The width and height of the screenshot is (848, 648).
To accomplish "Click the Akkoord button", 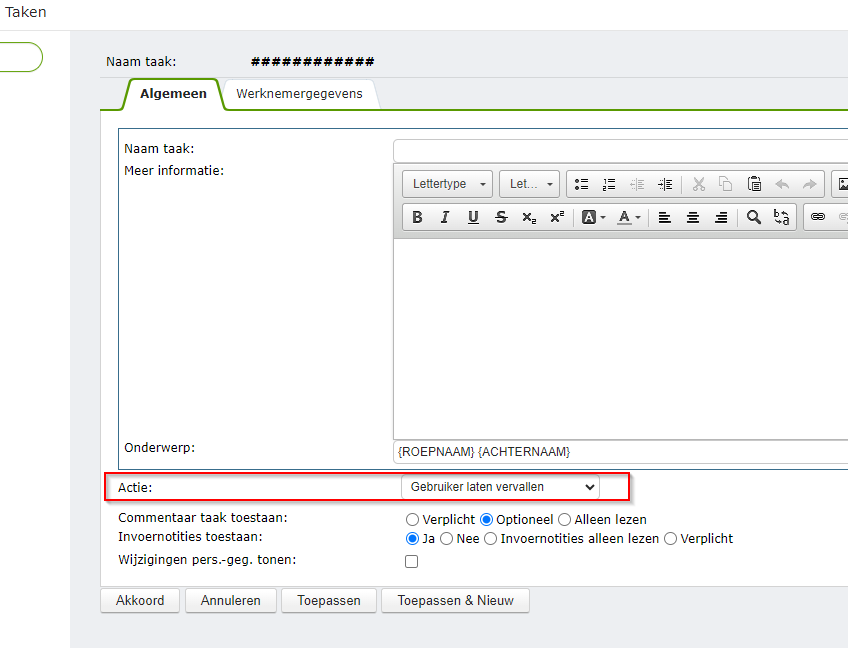I will [140, 600].
